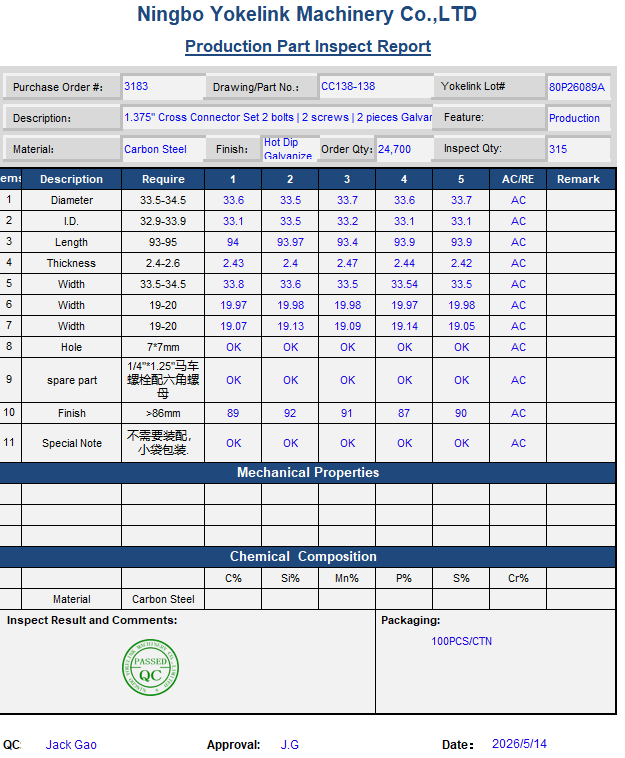Image resolution: width=625 pixels, height=758 pixels.
Task: Click the Description column header
Action: (x=72, y=179)
